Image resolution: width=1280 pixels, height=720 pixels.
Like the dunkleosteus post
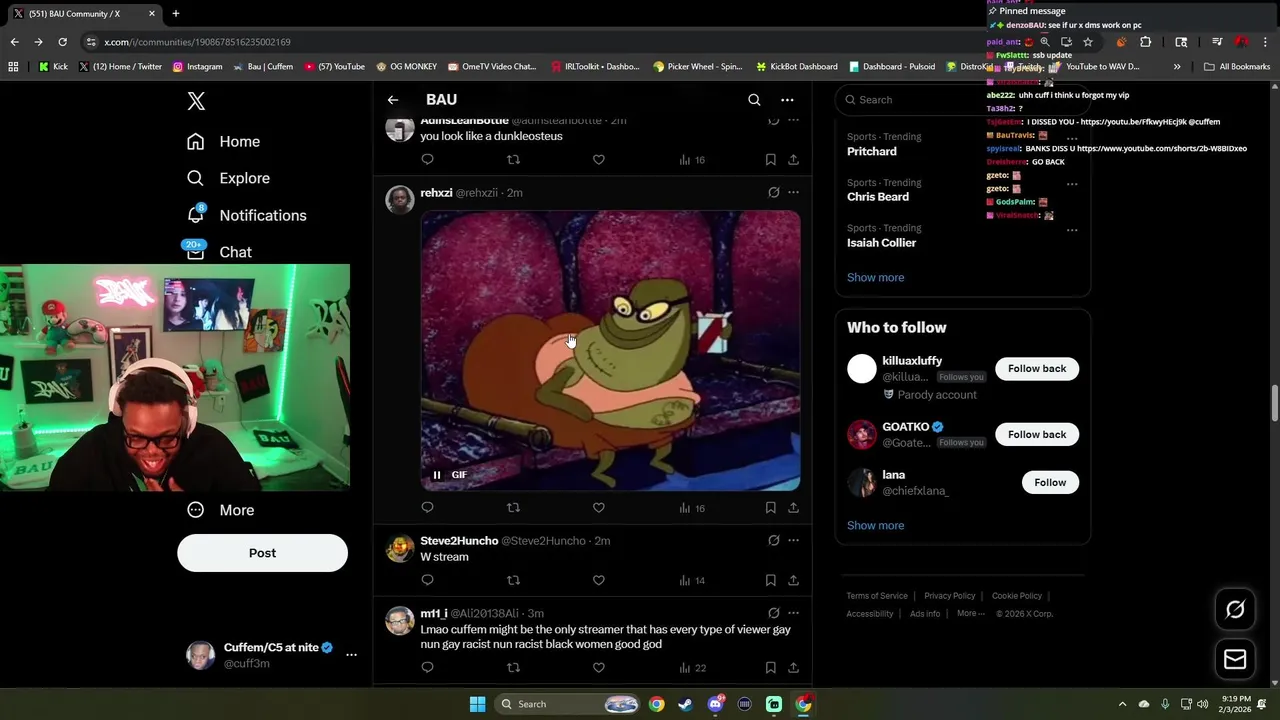click(598, 159)
